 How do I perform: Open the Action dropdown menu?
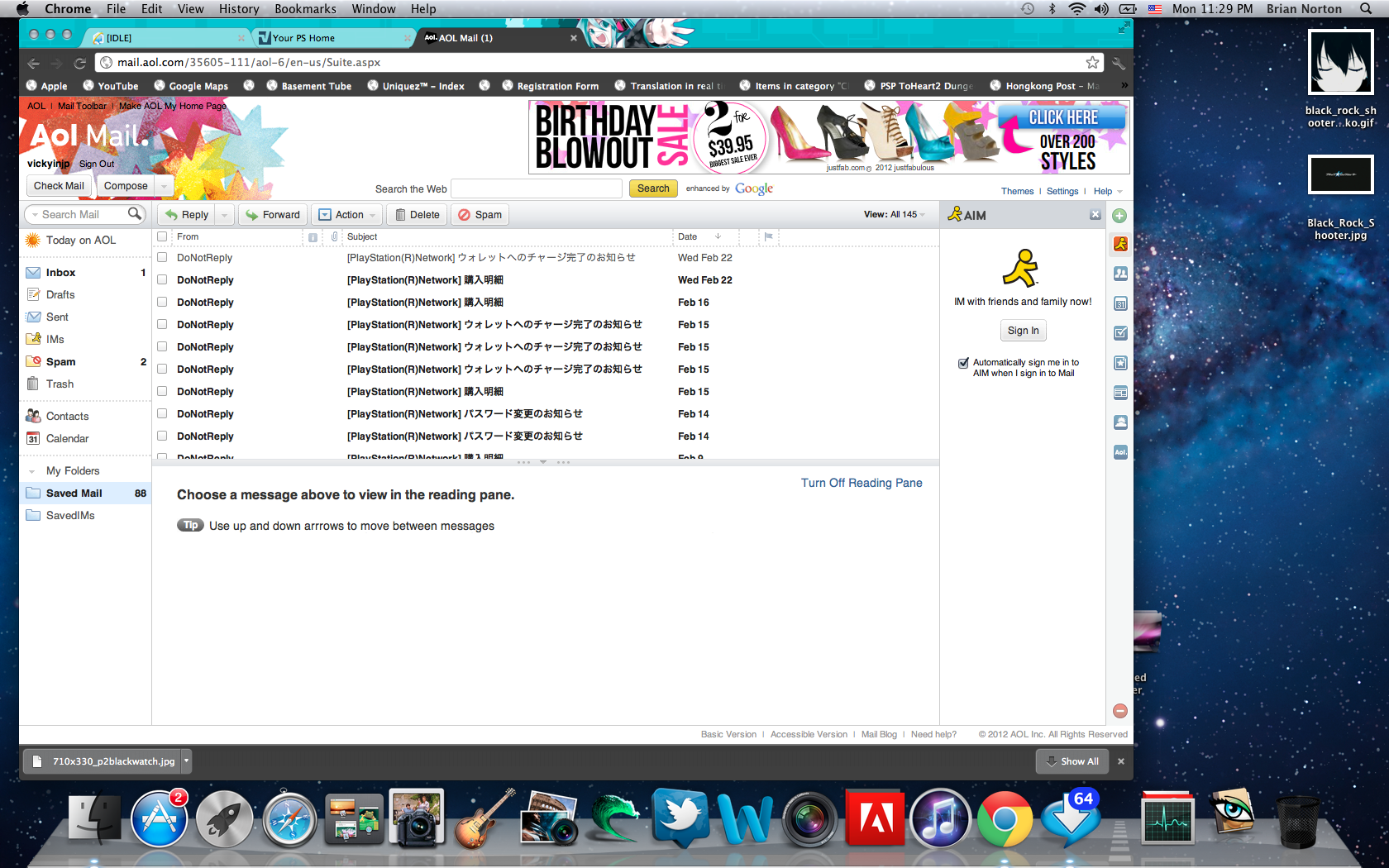pos(346,215)
